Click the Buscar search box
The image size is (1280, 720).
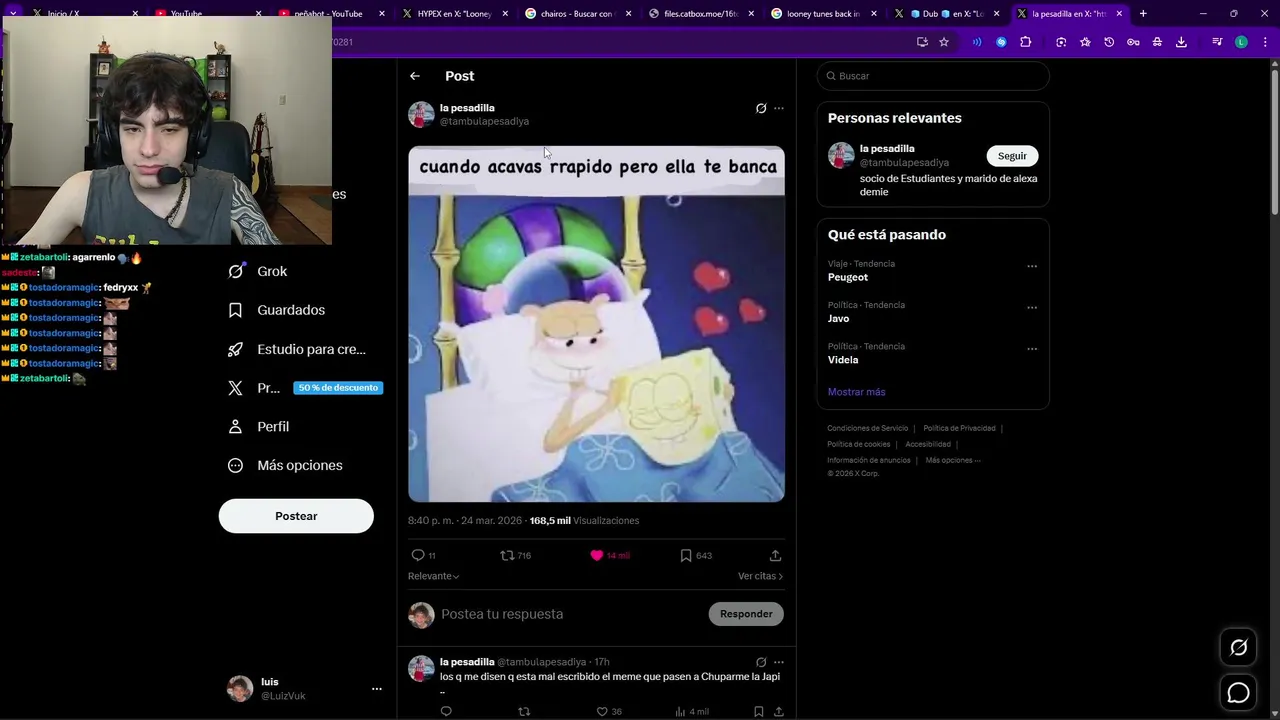(x=933, y=76)
